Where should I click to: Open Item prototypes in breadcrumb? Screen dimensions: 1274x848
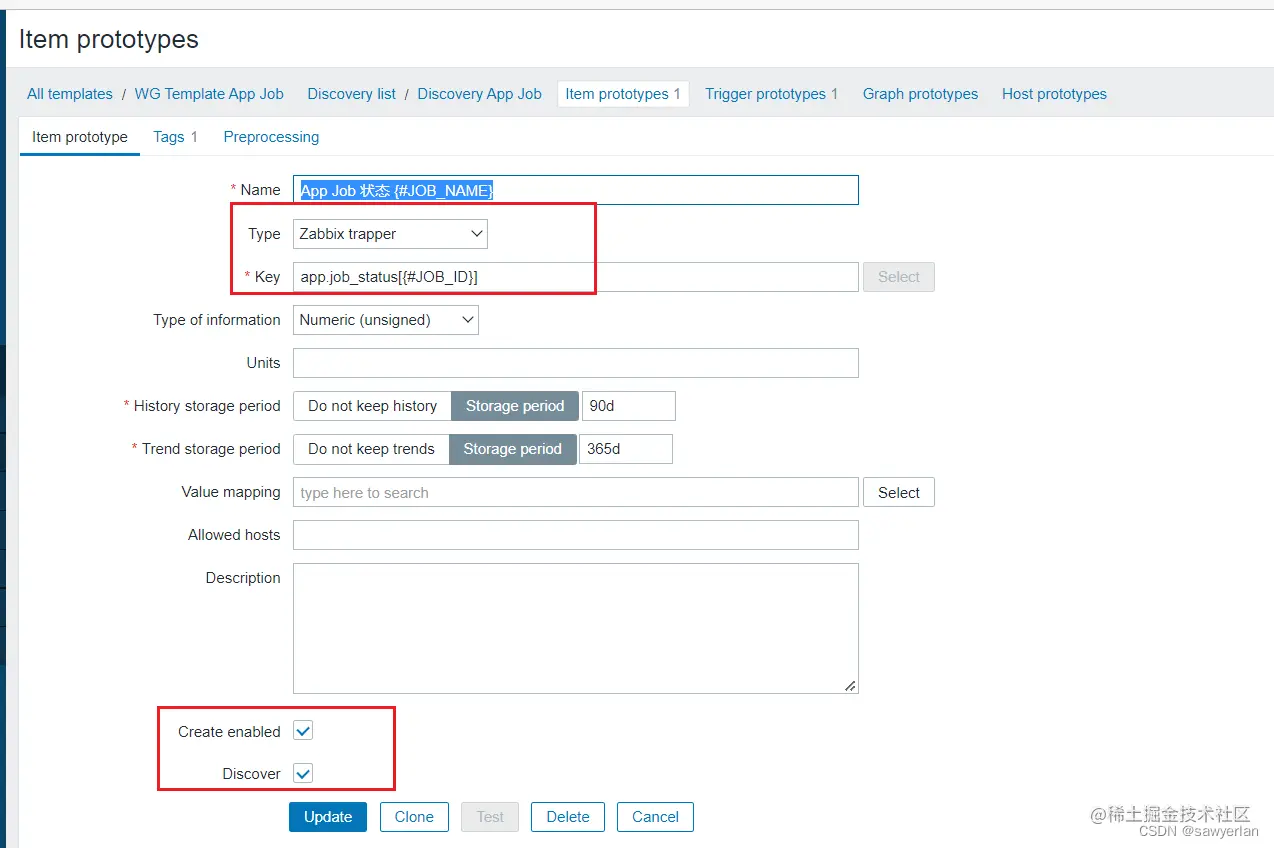623,94
